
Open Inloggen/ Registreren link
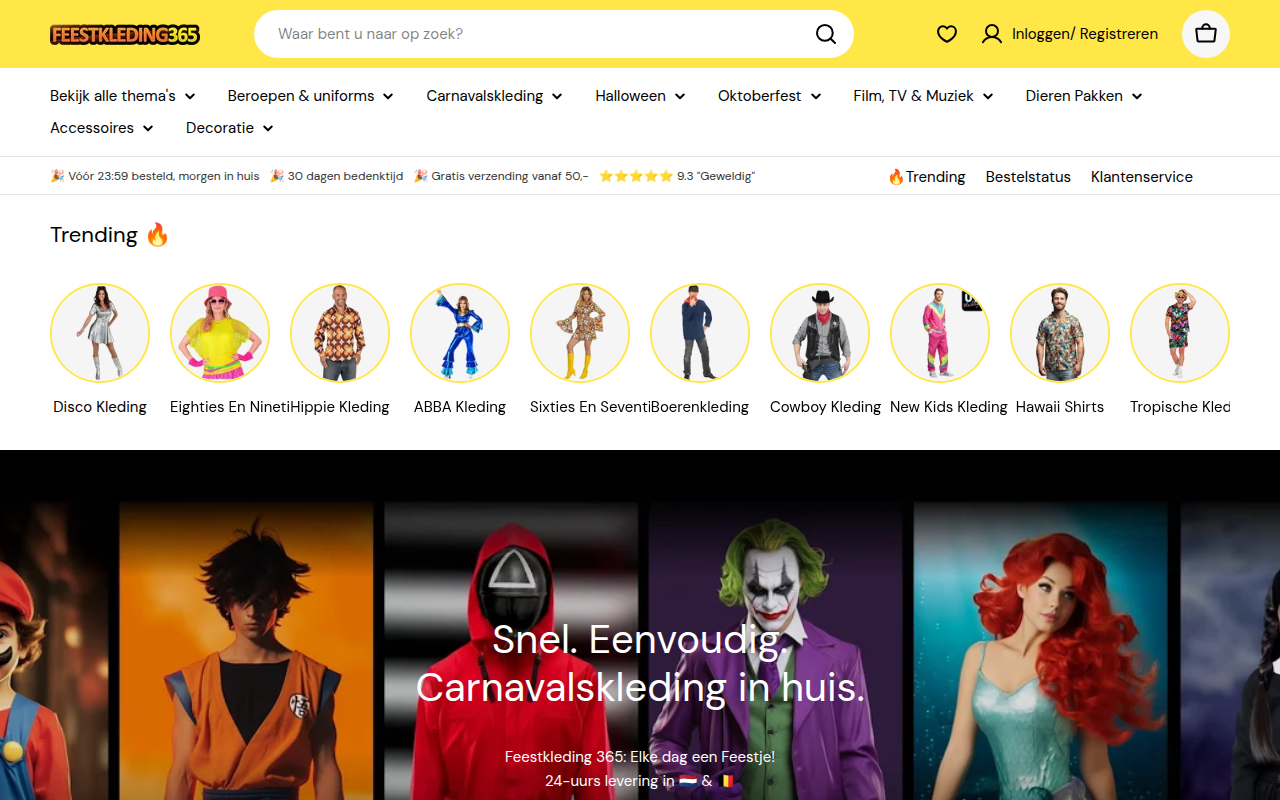(x=1085, y=34)
